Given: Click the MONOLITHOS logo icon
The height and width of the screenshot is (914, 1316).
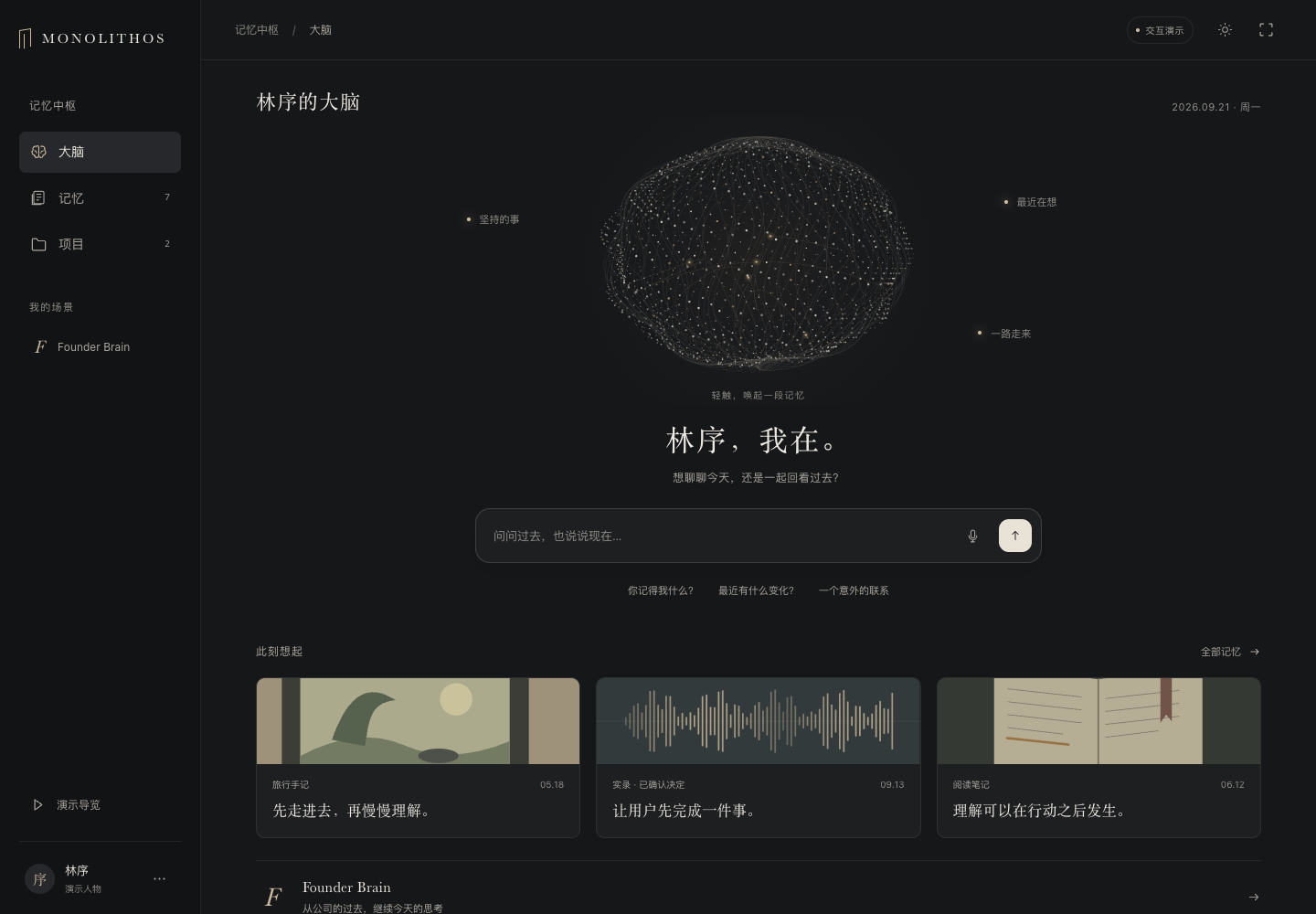Looking at the screenshot, I should click(26, 38).
